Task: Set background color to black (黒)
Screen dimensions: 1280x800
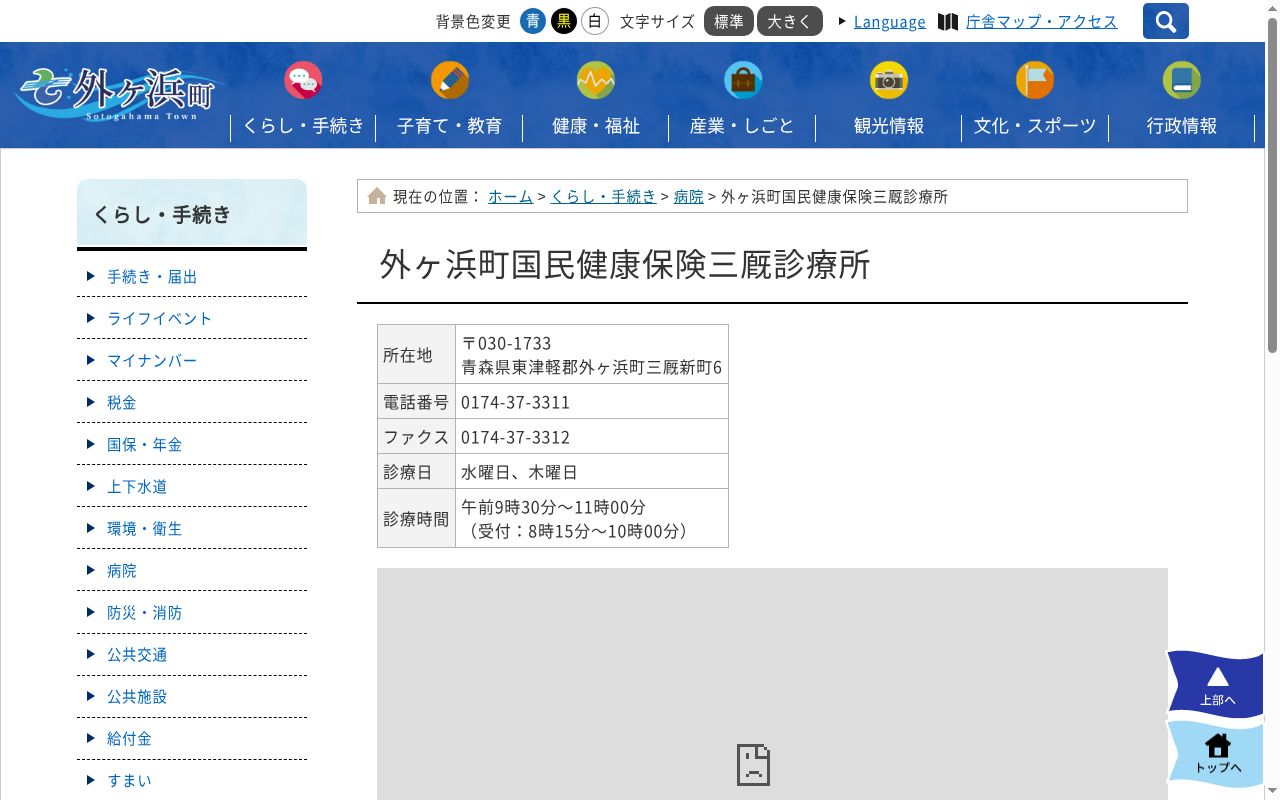Action: tap(564, 21)
